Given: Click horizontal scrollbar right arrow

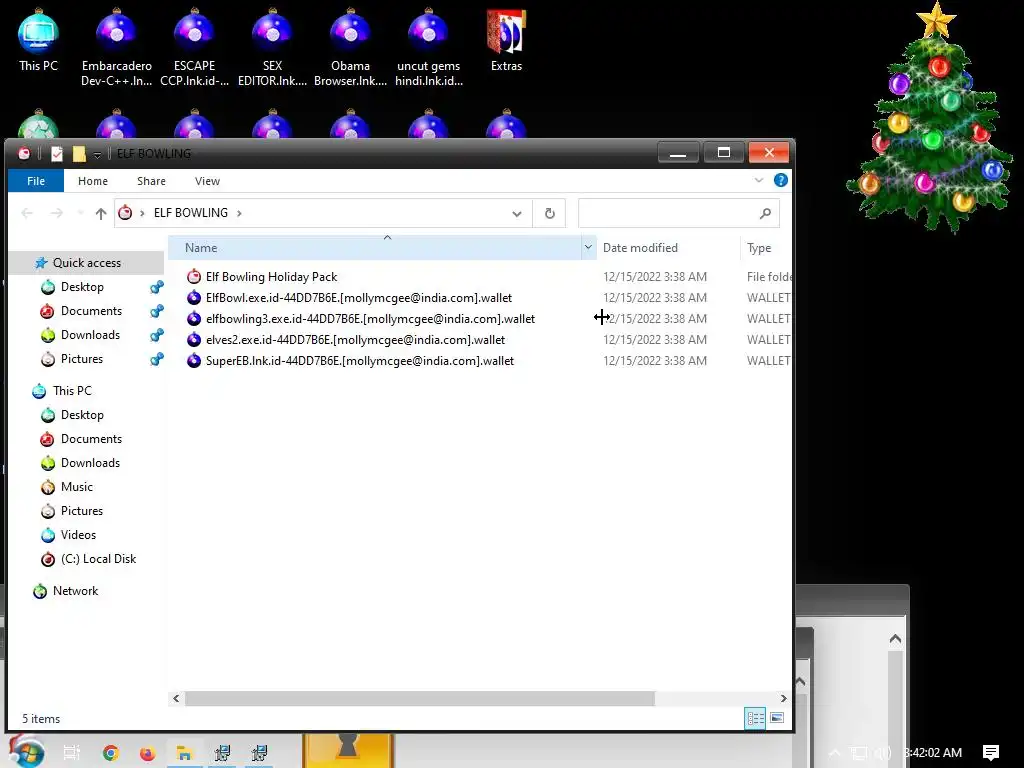Looking at the screenshot, I should [783, 698].
